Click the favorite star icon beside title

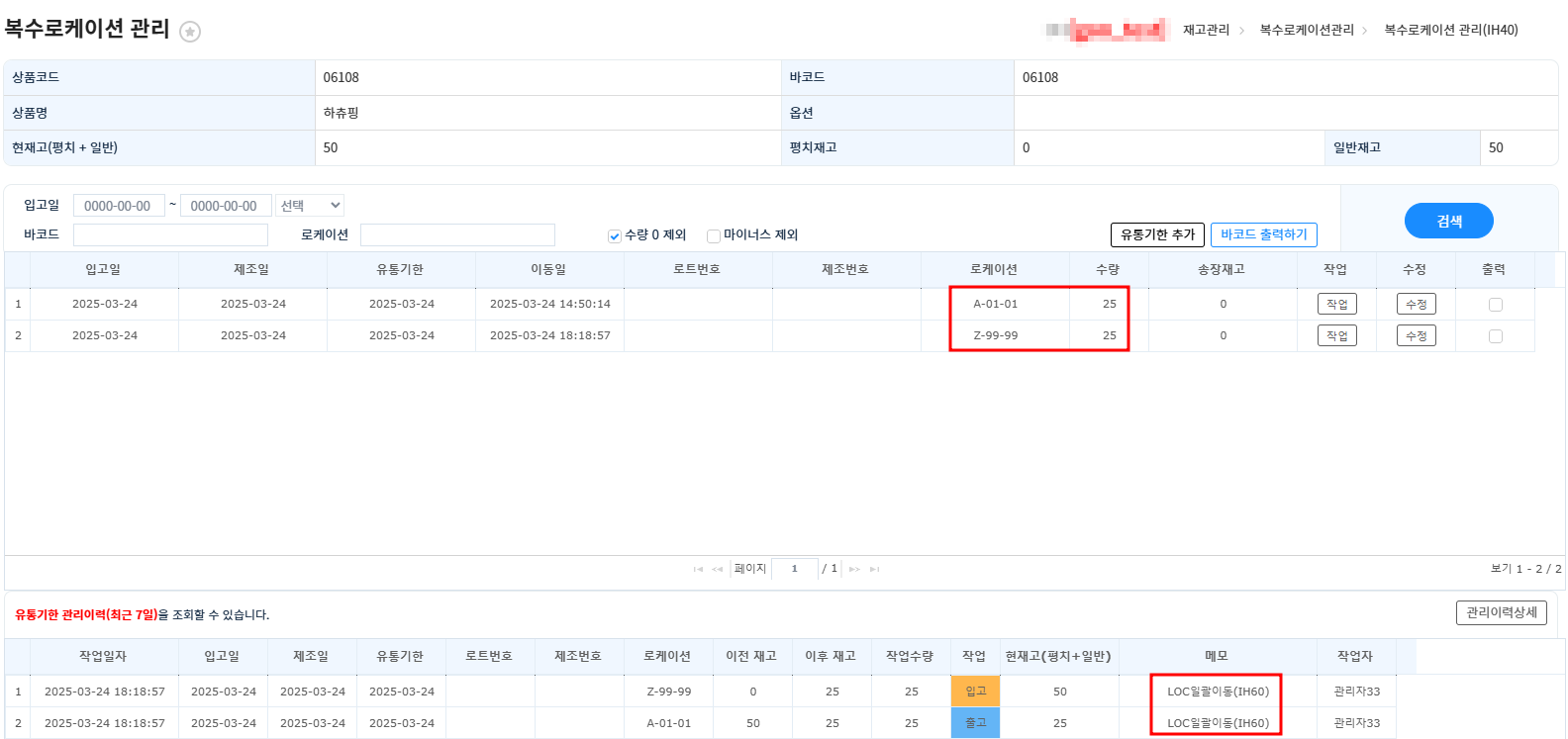(x=190, y=32)
